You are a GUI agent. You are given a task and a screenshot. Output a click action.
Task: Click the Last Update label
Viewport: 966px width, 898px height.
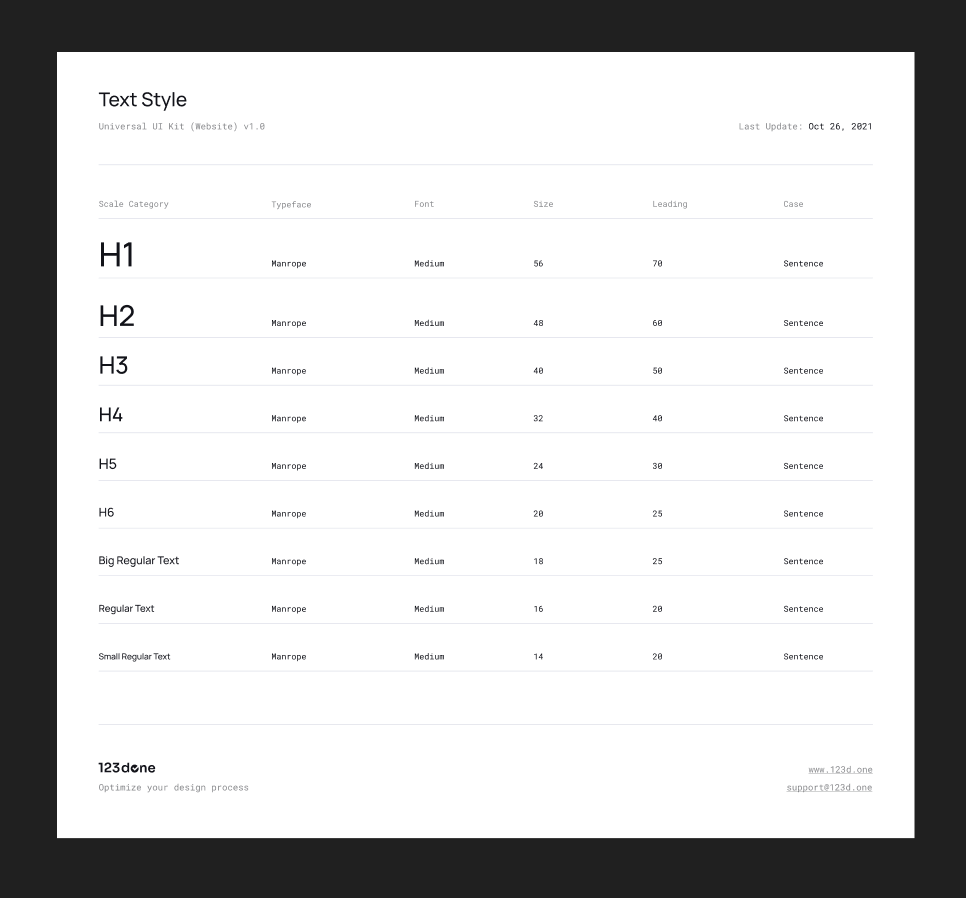(x=771, y=126)
